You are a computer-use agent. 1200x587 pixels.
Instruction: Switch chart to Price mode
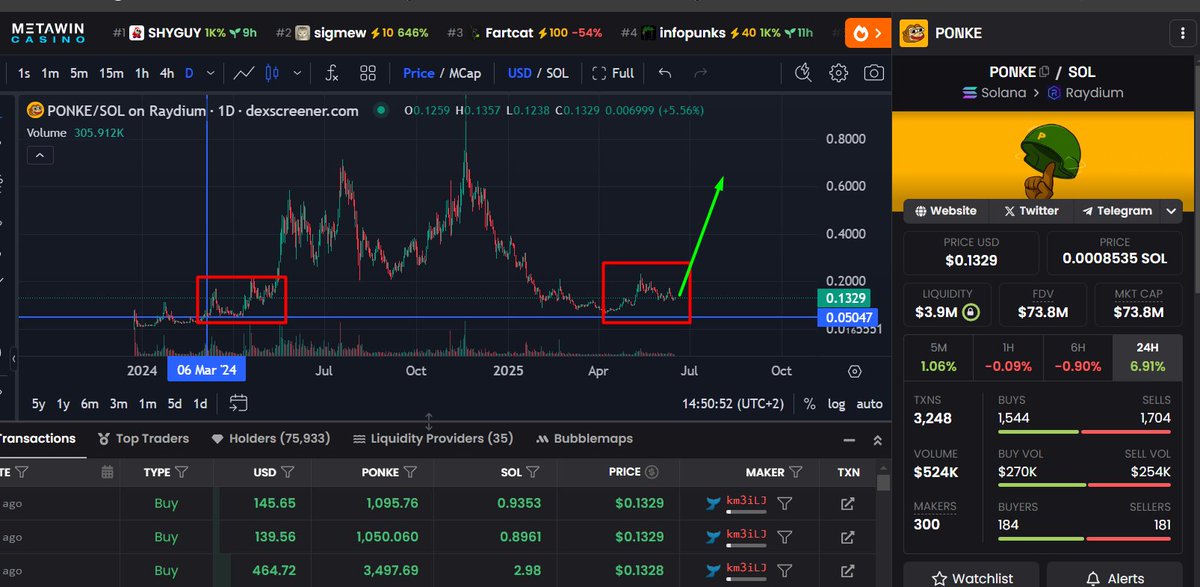tap(418, 73)
